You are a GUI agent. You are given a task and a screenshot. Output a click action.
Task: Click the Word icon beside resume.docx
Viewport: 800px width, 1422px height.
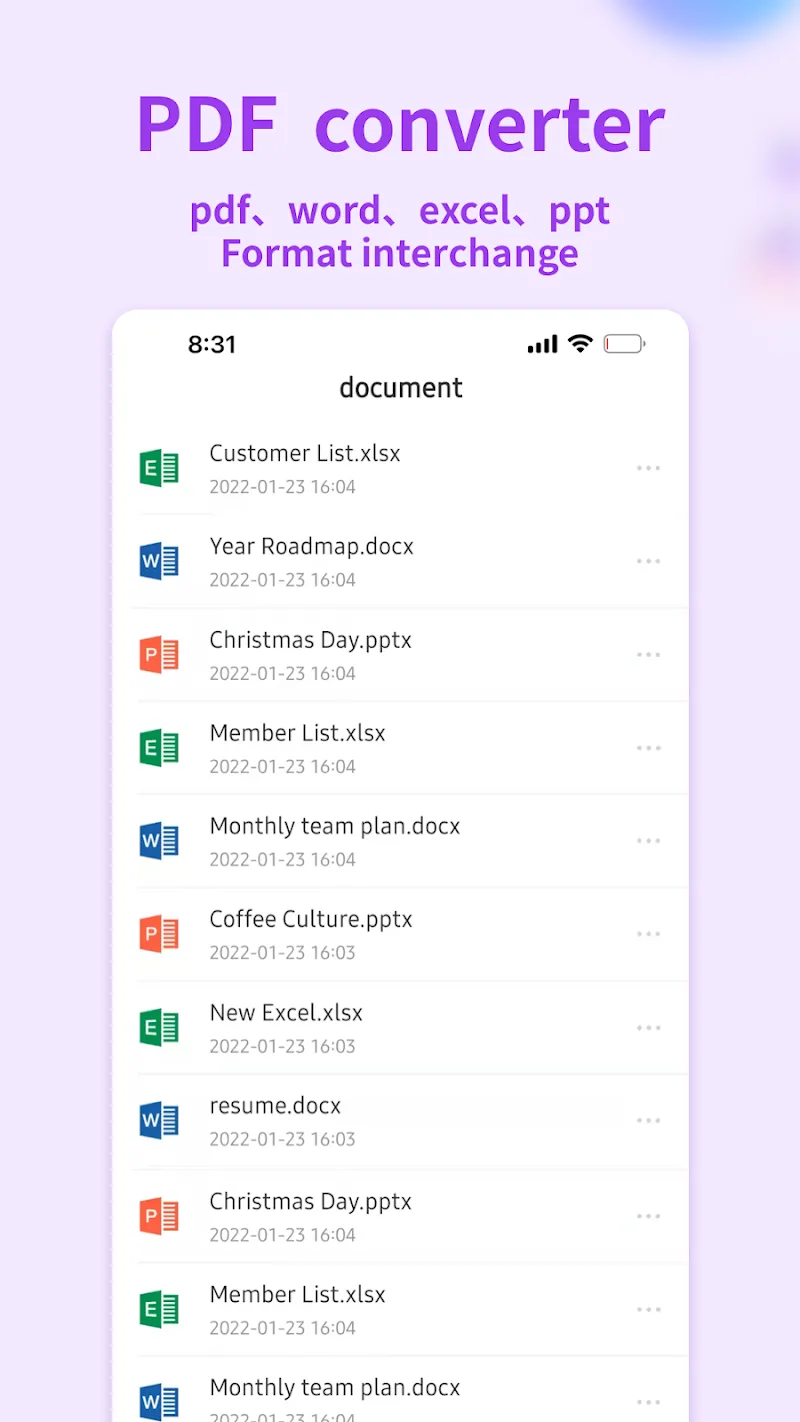point(159,1121)
